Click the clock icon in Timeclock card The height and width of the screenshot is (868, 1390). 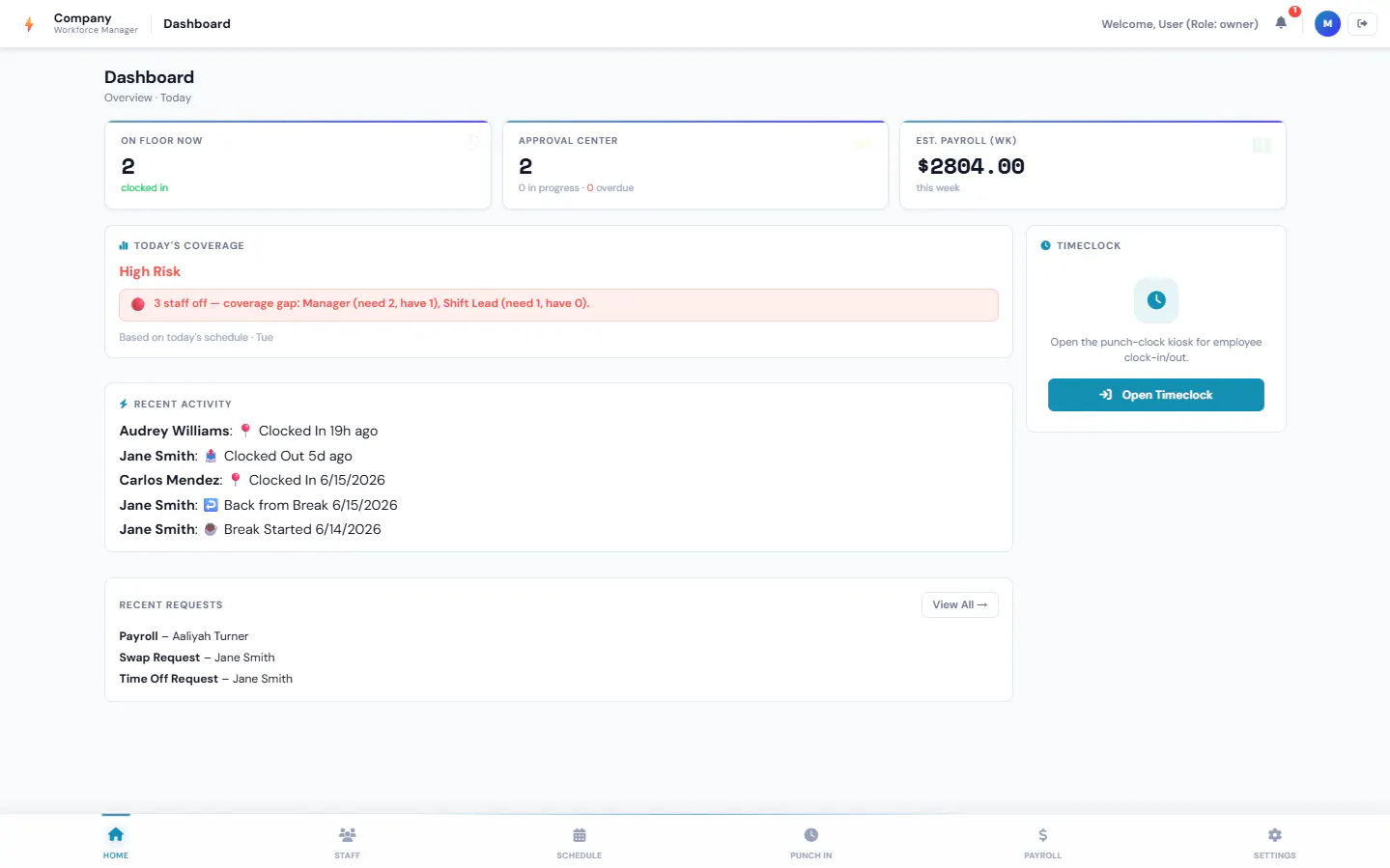[1156, 300]
